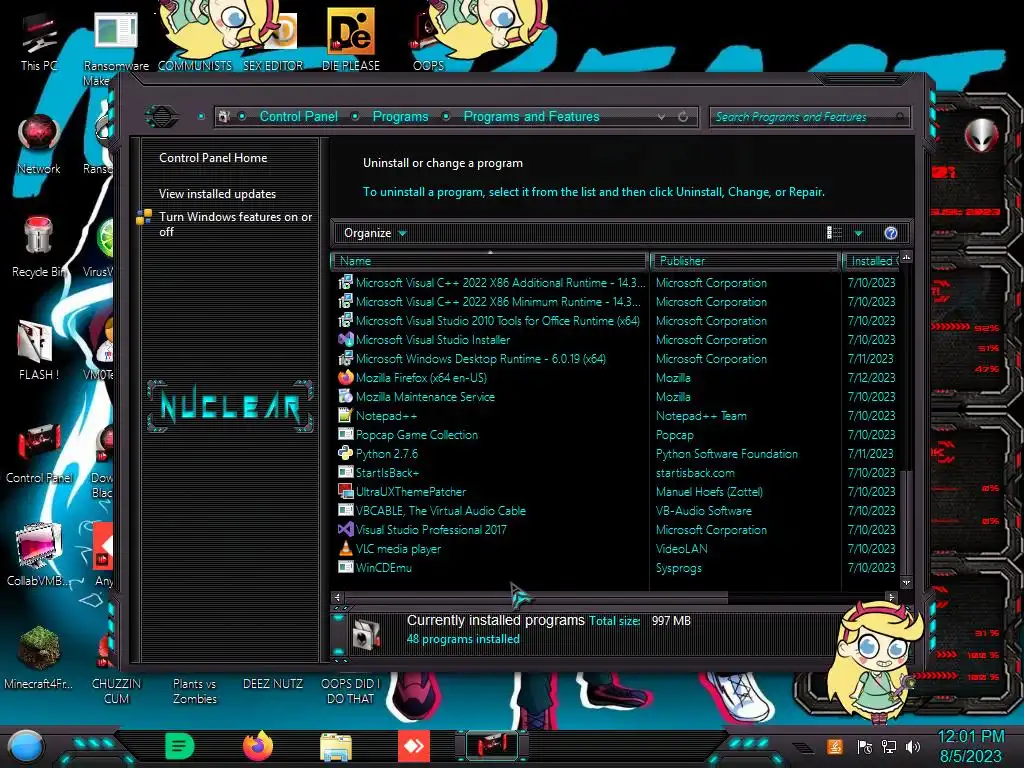
Task: Sort list by Name column header
Action: [489, 261]
